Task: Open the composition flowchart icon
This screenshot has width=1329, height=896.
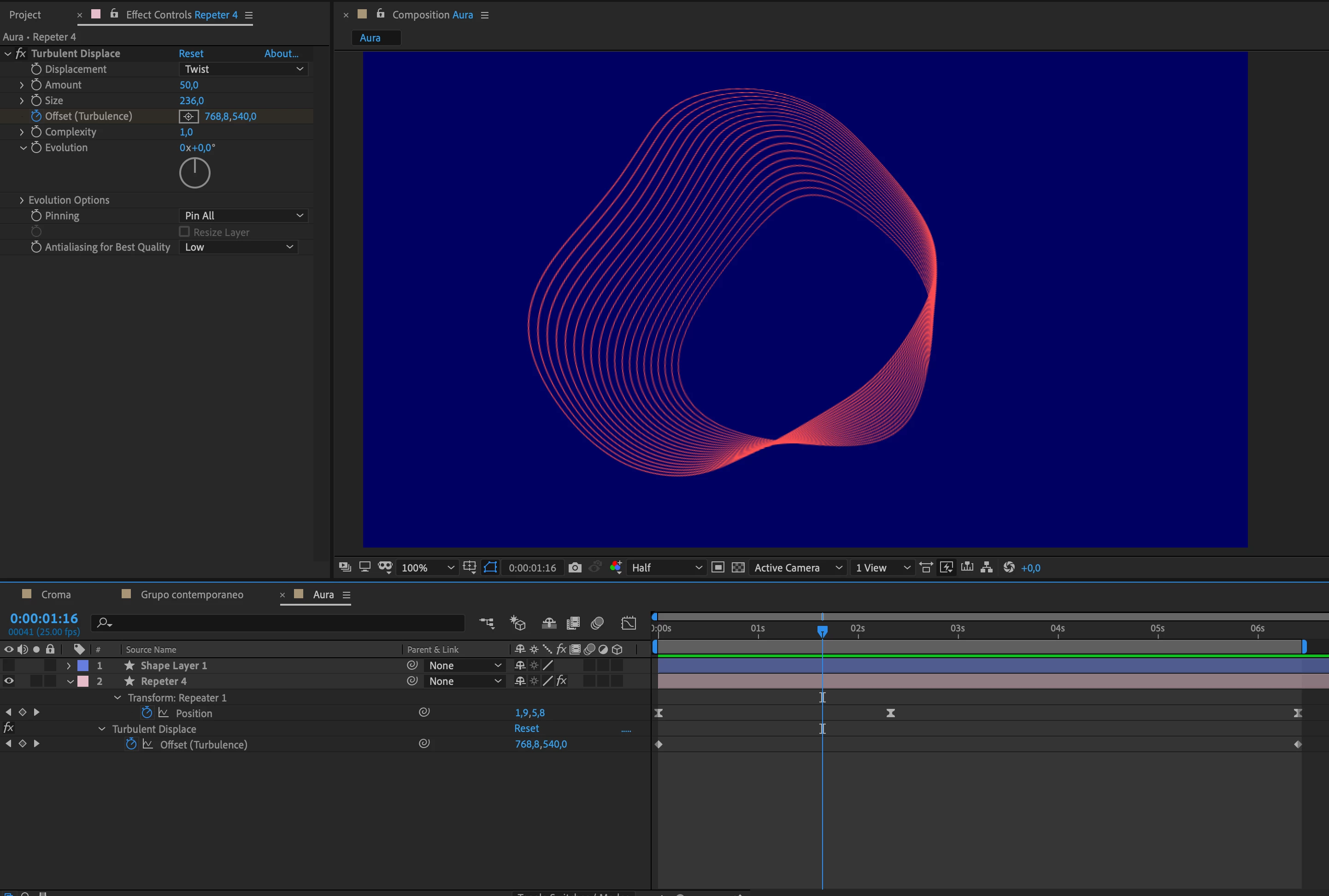Action: [x=986, y=567]
